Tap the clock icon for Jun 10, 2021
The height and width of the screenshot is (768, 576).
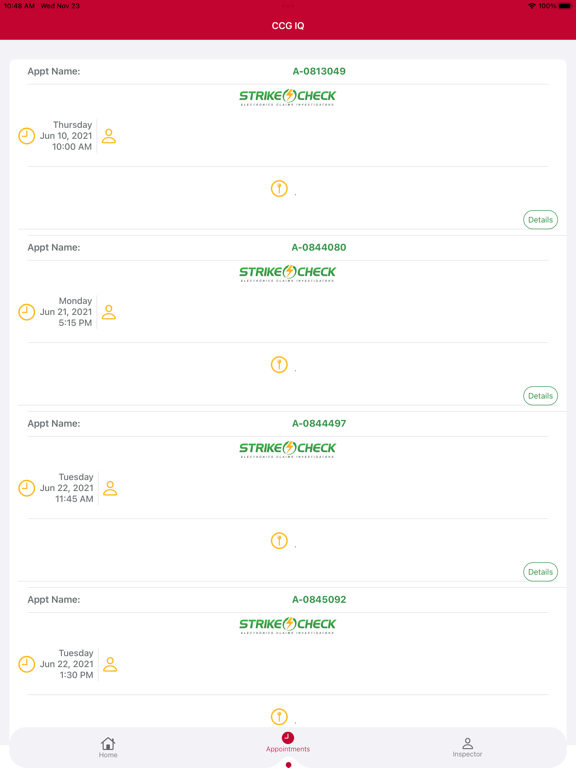point(26,136)
